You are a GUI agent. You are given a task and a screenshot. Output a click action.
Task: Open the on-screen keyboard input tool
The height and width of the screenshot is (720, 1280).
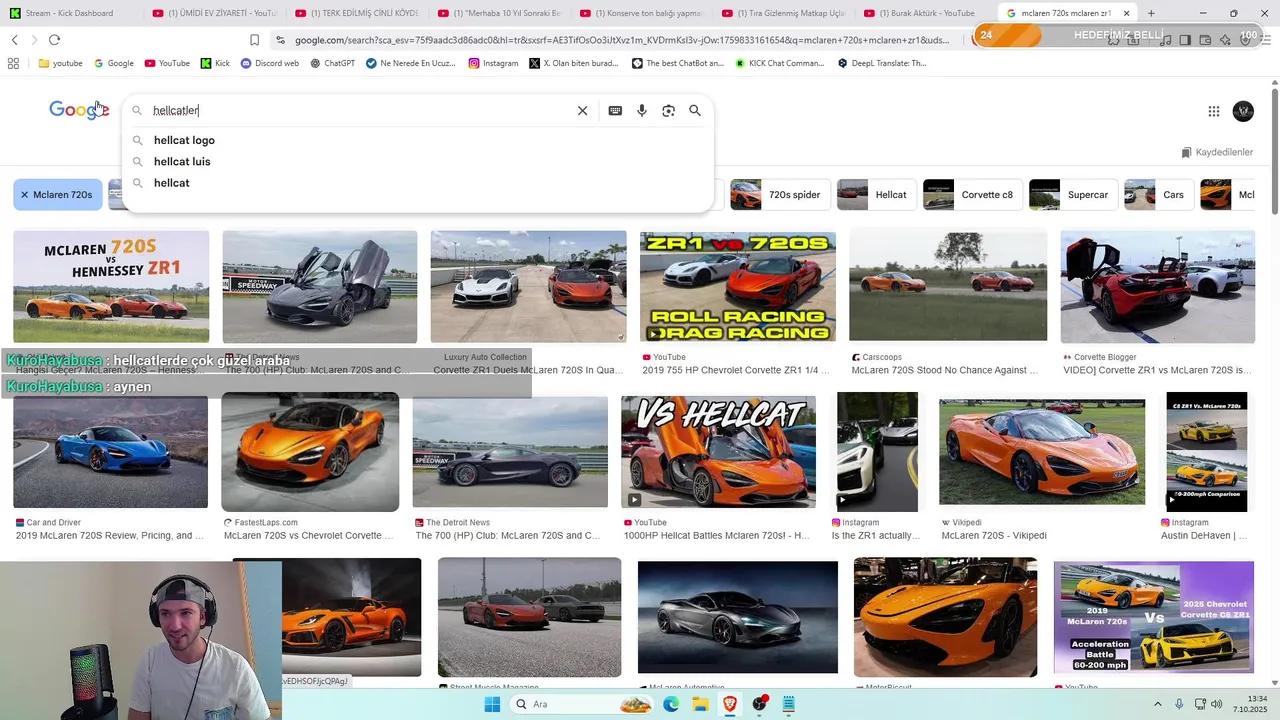tap(615, 111)
